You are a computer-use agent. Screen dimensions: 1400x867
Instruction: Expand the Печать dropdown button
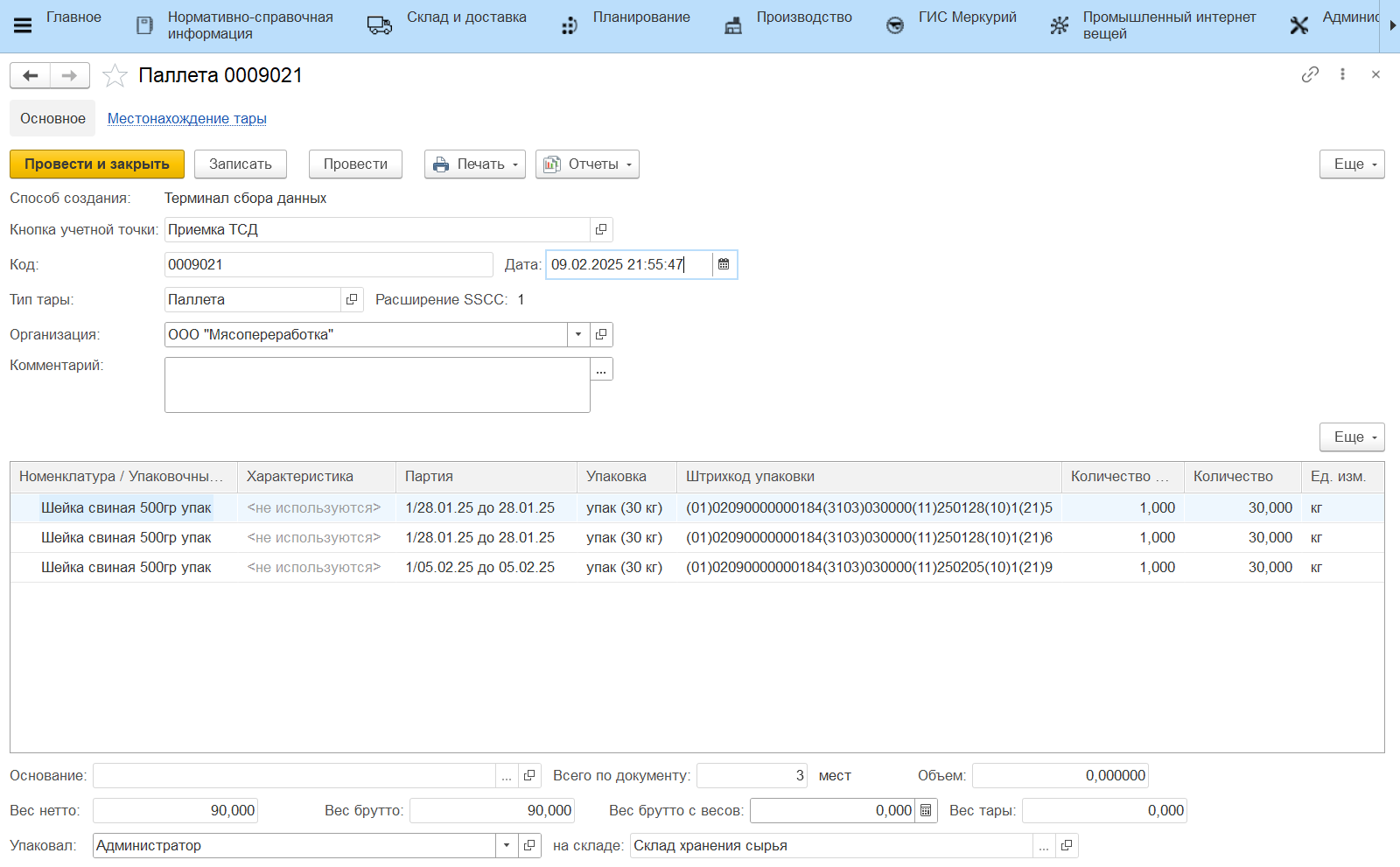pyautogui.click(x=475, y=164)
